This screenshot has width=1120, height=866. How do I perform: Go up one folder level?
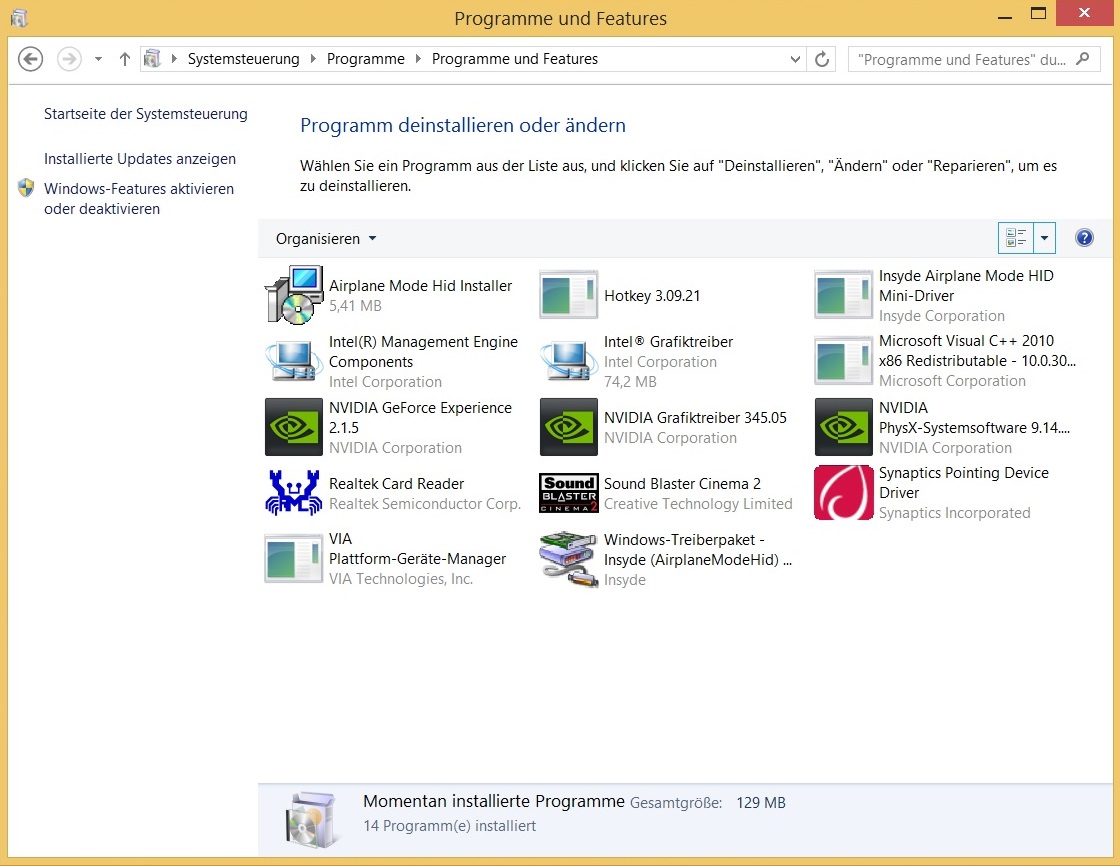pyautogui.click(x=125, y=59)
